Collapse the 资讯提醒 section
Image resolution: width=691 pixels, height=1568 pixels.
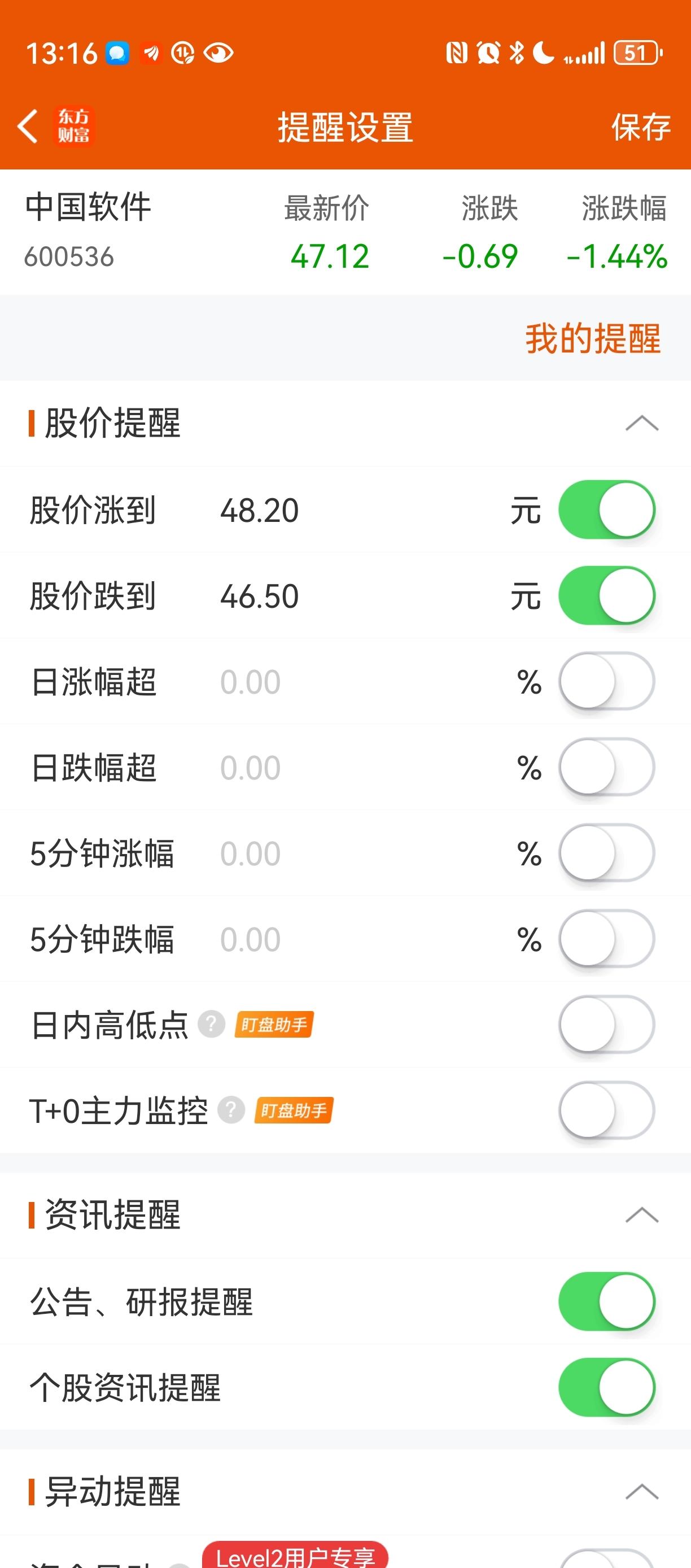coord(642,1215)
